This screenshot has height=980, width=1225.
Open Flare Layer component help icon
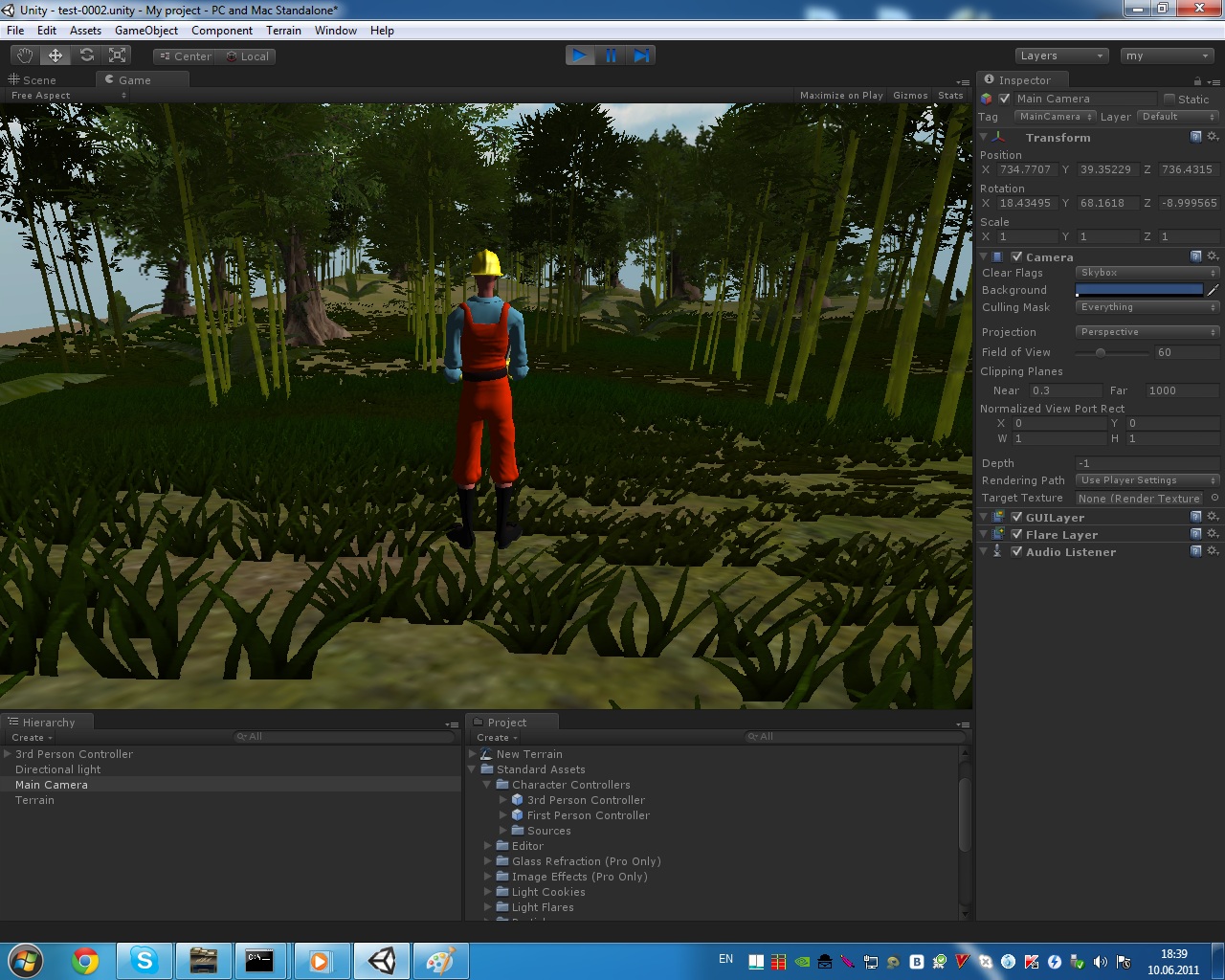1195,534
